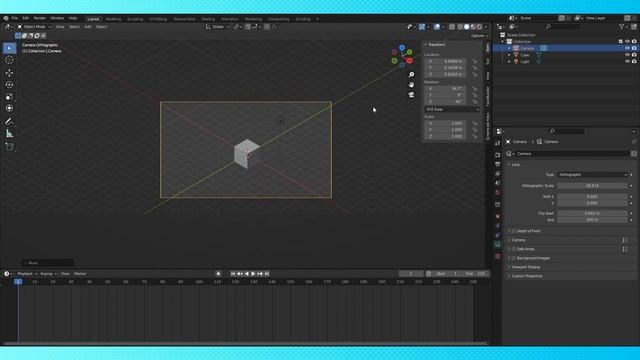Open the Object properties tab icon

pyautogui.click(x=498, y=216)
